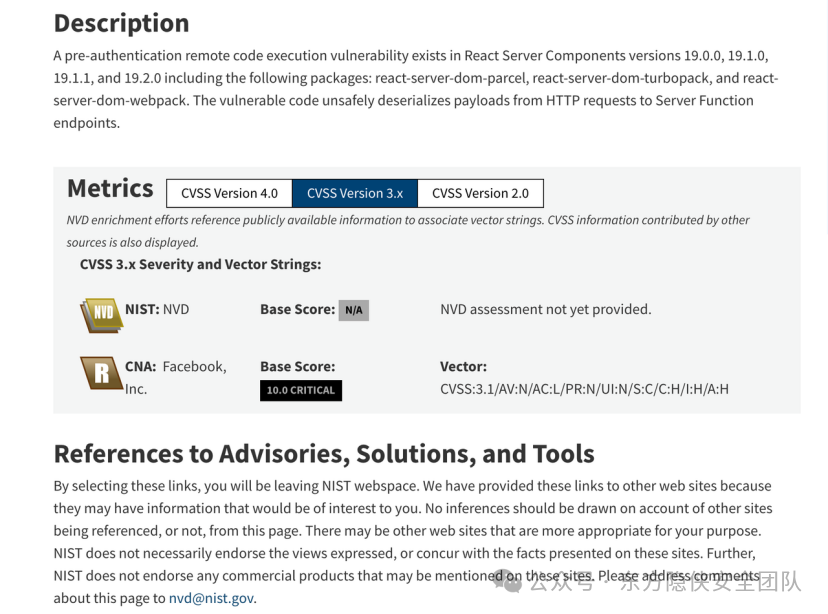The image size is (828, 614).
Task: Open the CVSS Version 2.0 tab
Action: point(481,193)
